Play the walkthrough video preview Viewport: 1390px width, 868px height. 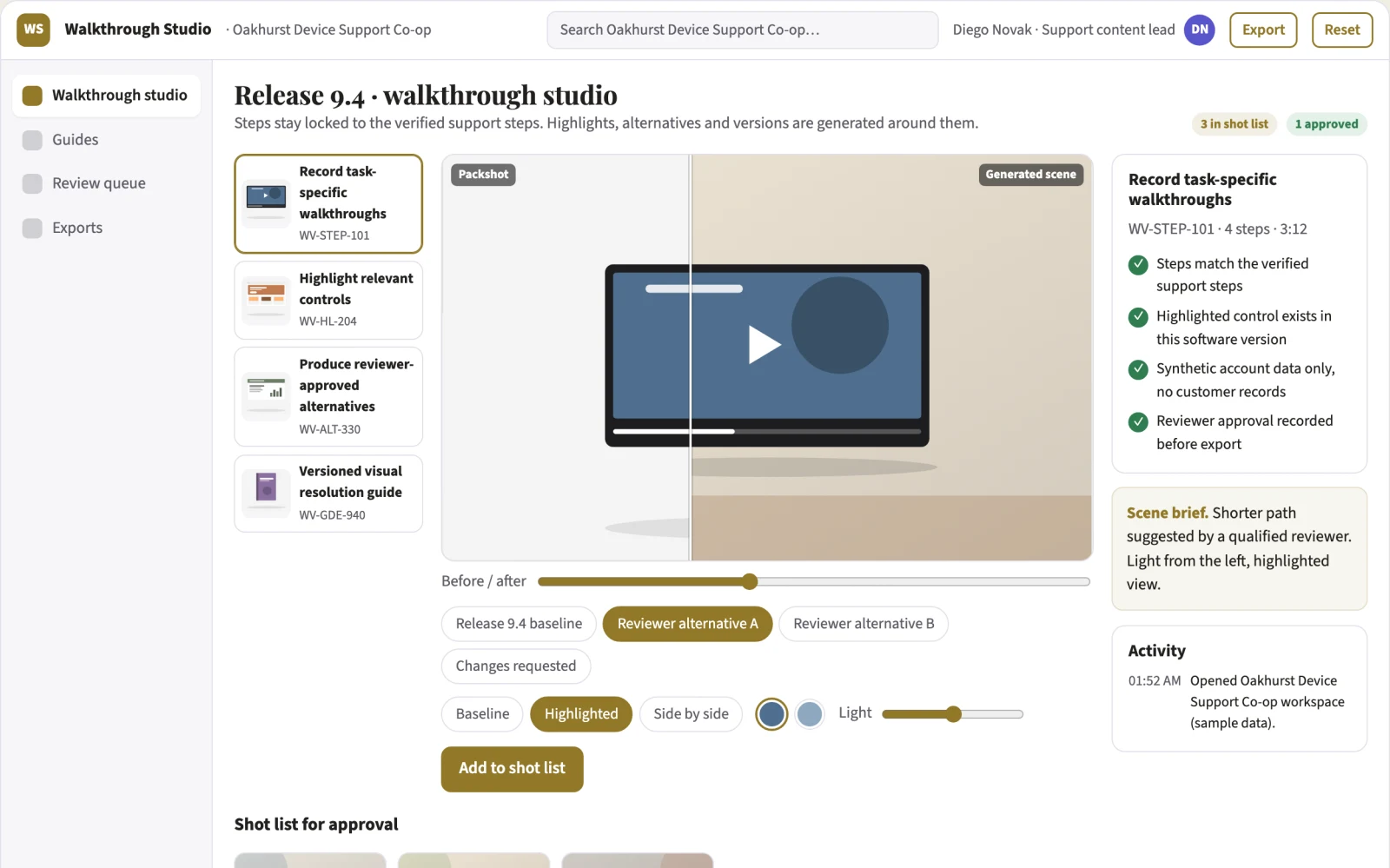point(764,344)
